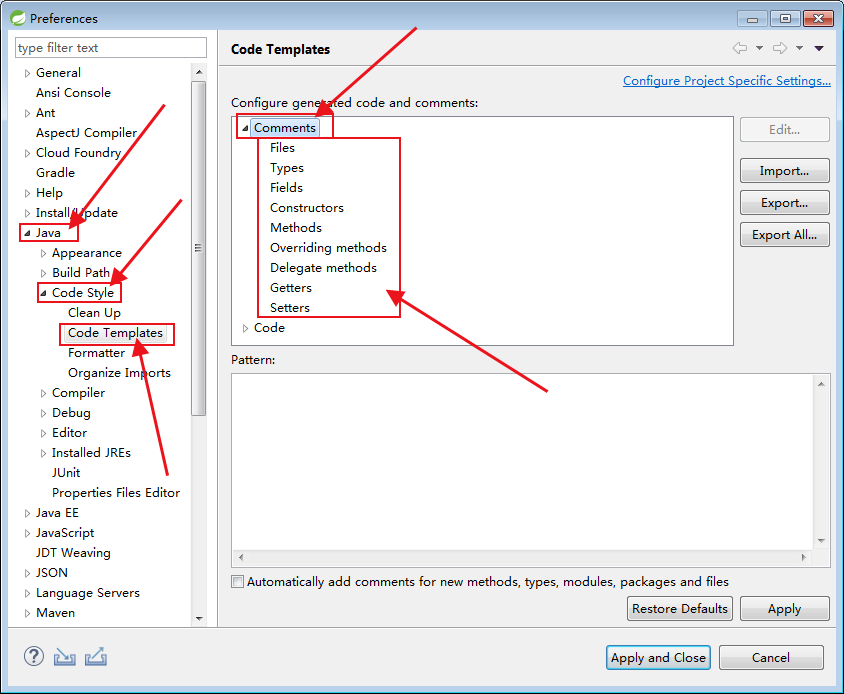
Task: Open the Clean Up page
Action: coord(94,313)
